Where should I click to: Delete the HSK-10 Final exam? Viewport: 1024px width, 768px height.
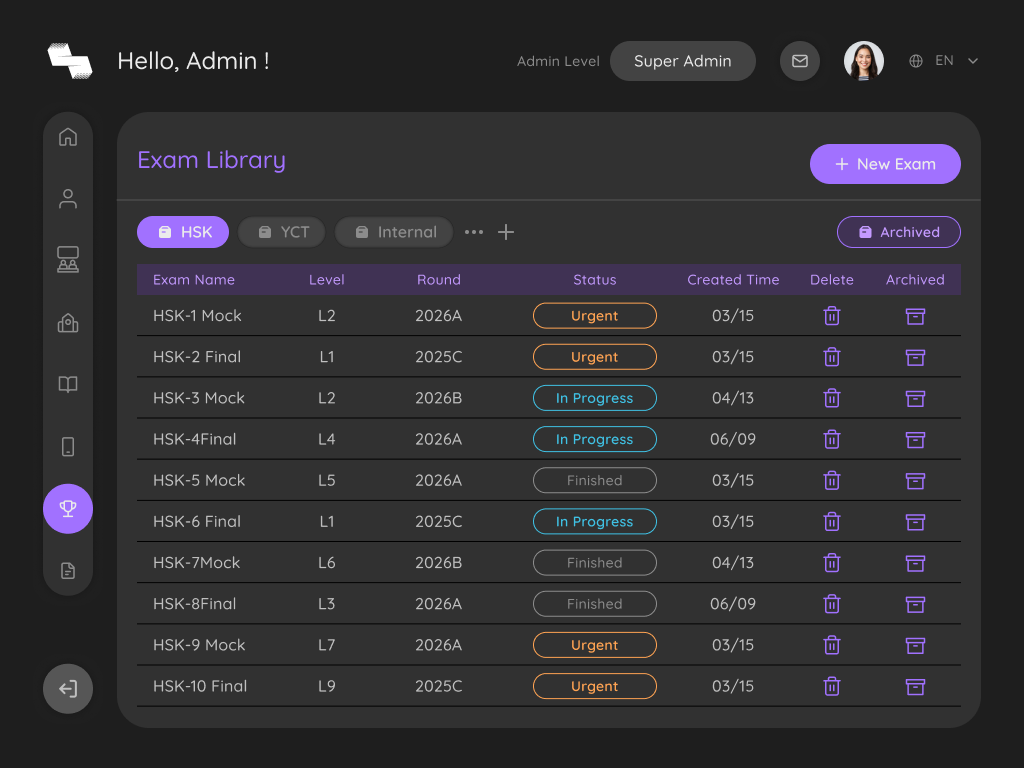tap(832, 686)
